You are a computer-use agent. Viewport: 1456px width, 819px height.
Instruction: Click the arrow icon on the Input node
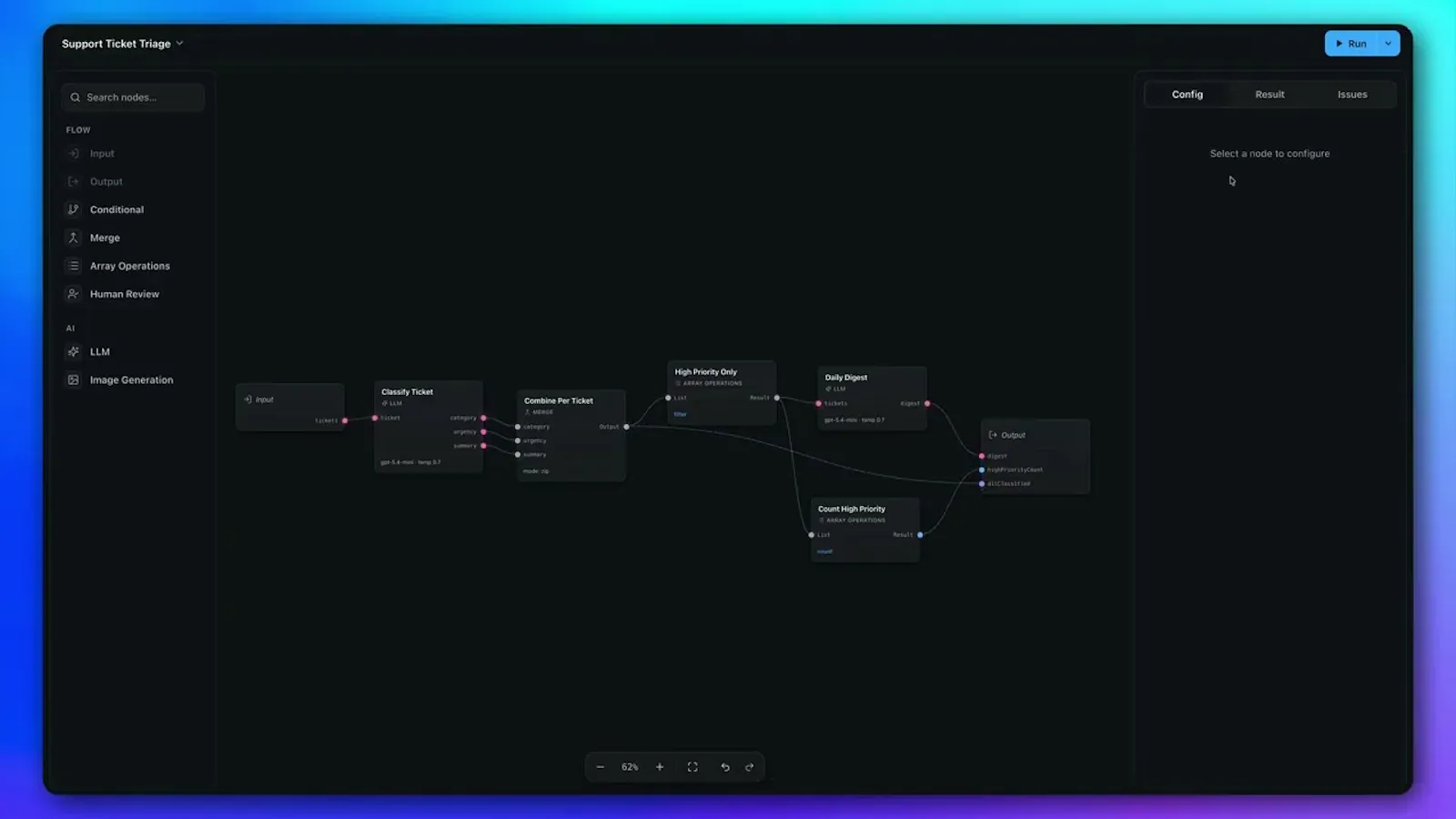click(248, 399)
